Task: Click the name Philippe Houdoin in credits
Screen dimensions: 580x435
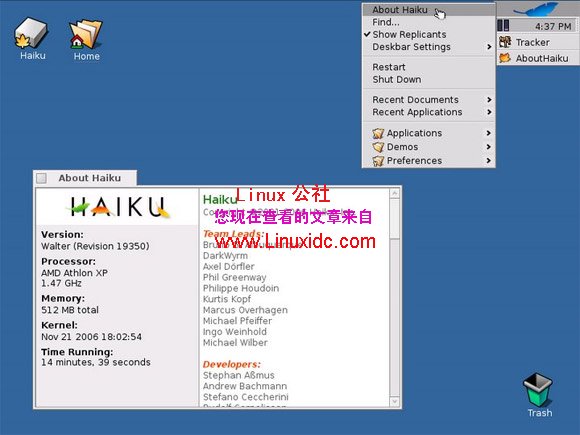Action: (x=241, y=288)
